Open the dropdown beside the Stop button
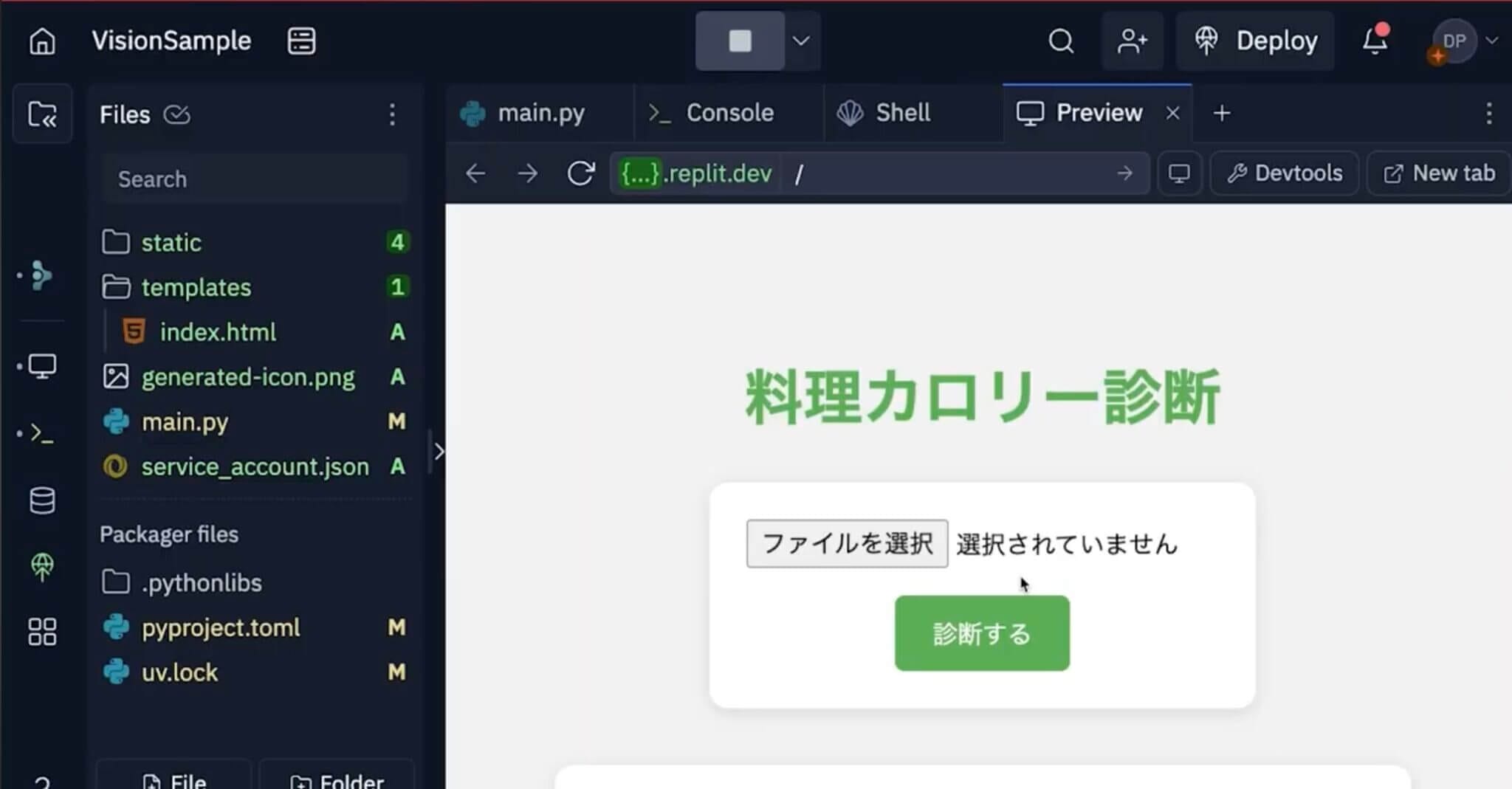Image resolution: width=1512 pixels, height=789 pixels. (801, 41)
